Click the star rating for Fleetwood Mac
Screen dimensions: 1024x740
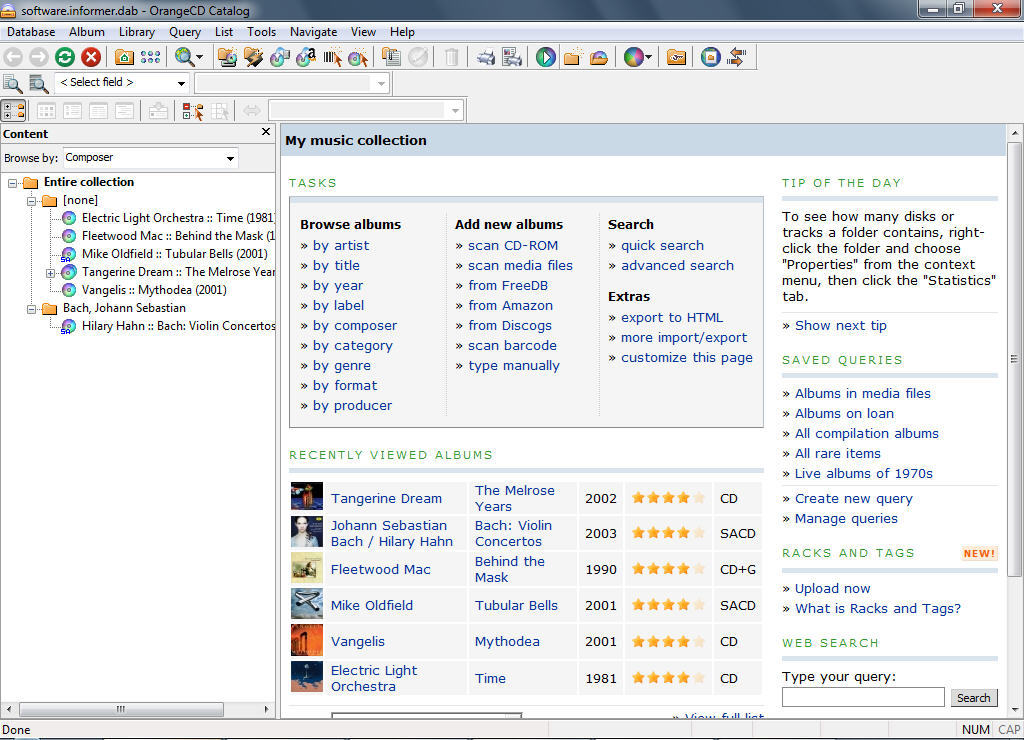click(668, 569)
